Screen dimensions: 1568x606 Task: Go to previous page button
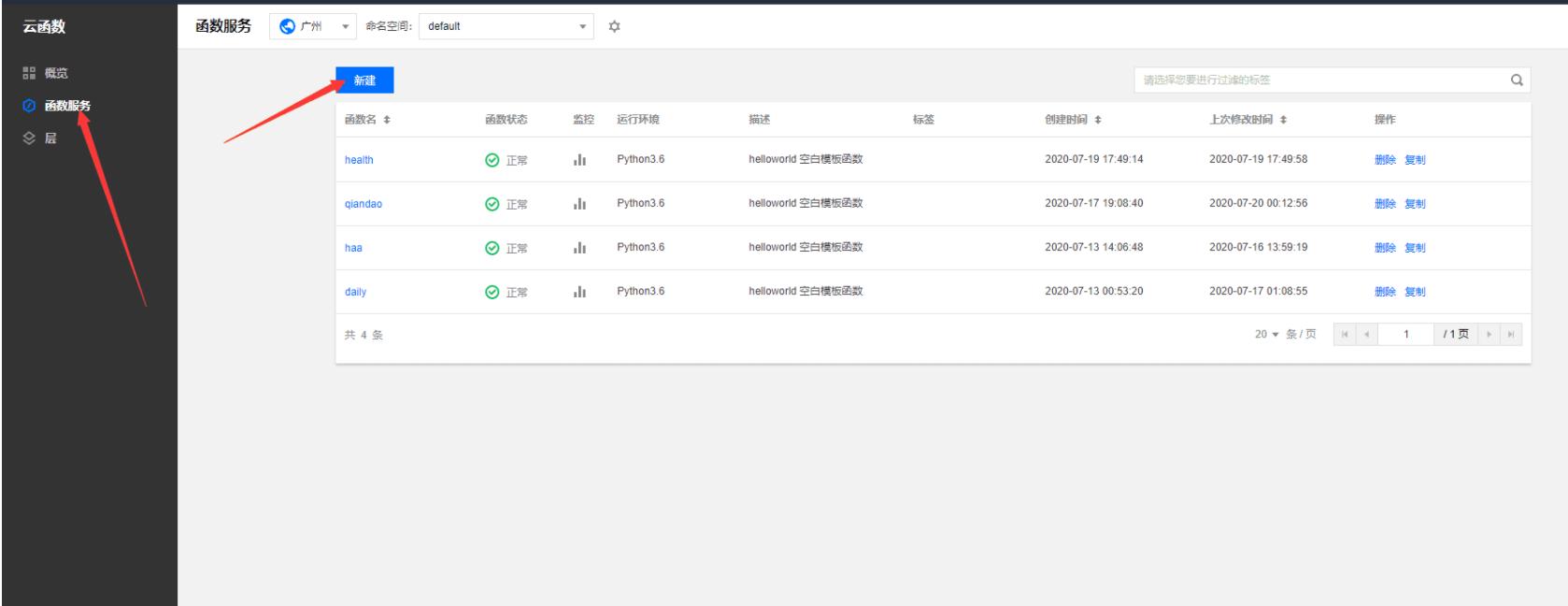tap(1366, 335)
